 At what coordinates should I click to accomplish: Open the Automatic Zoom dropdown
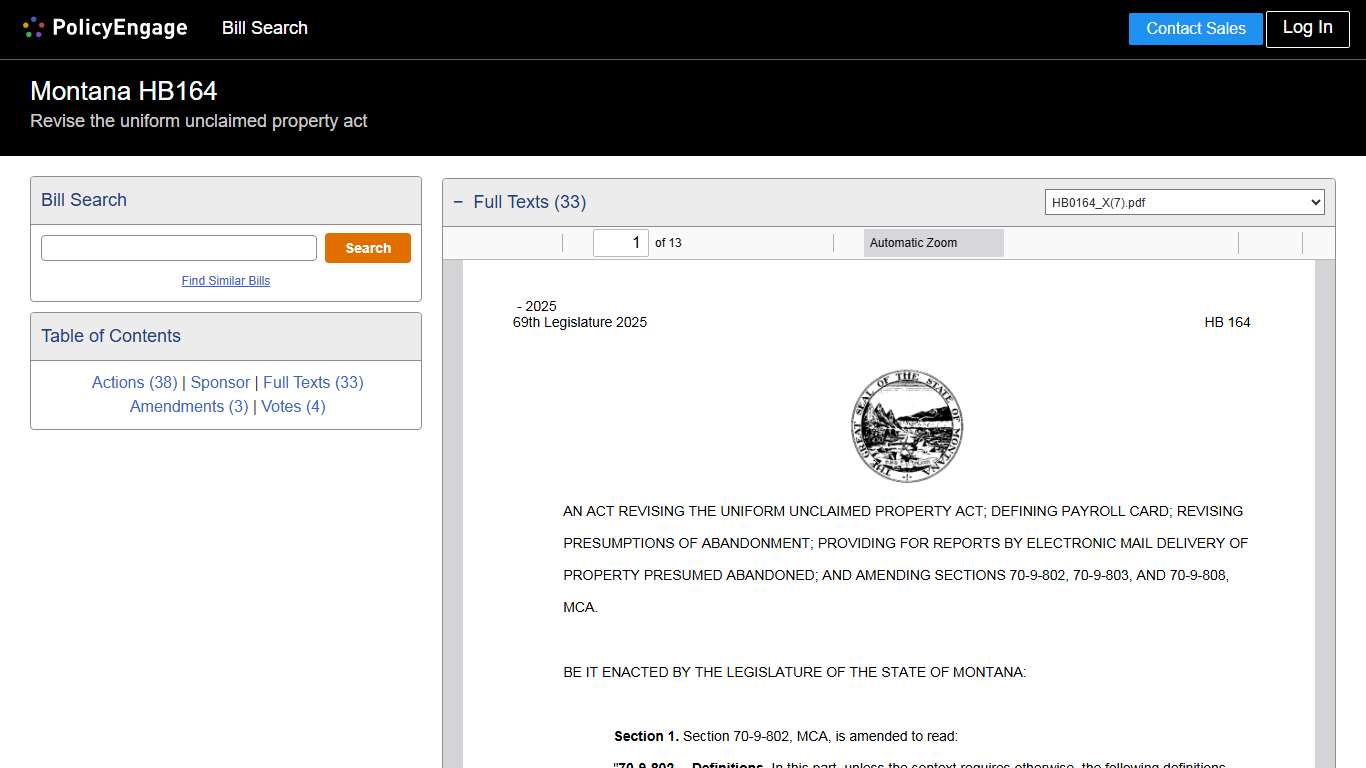tap(933, 242)
